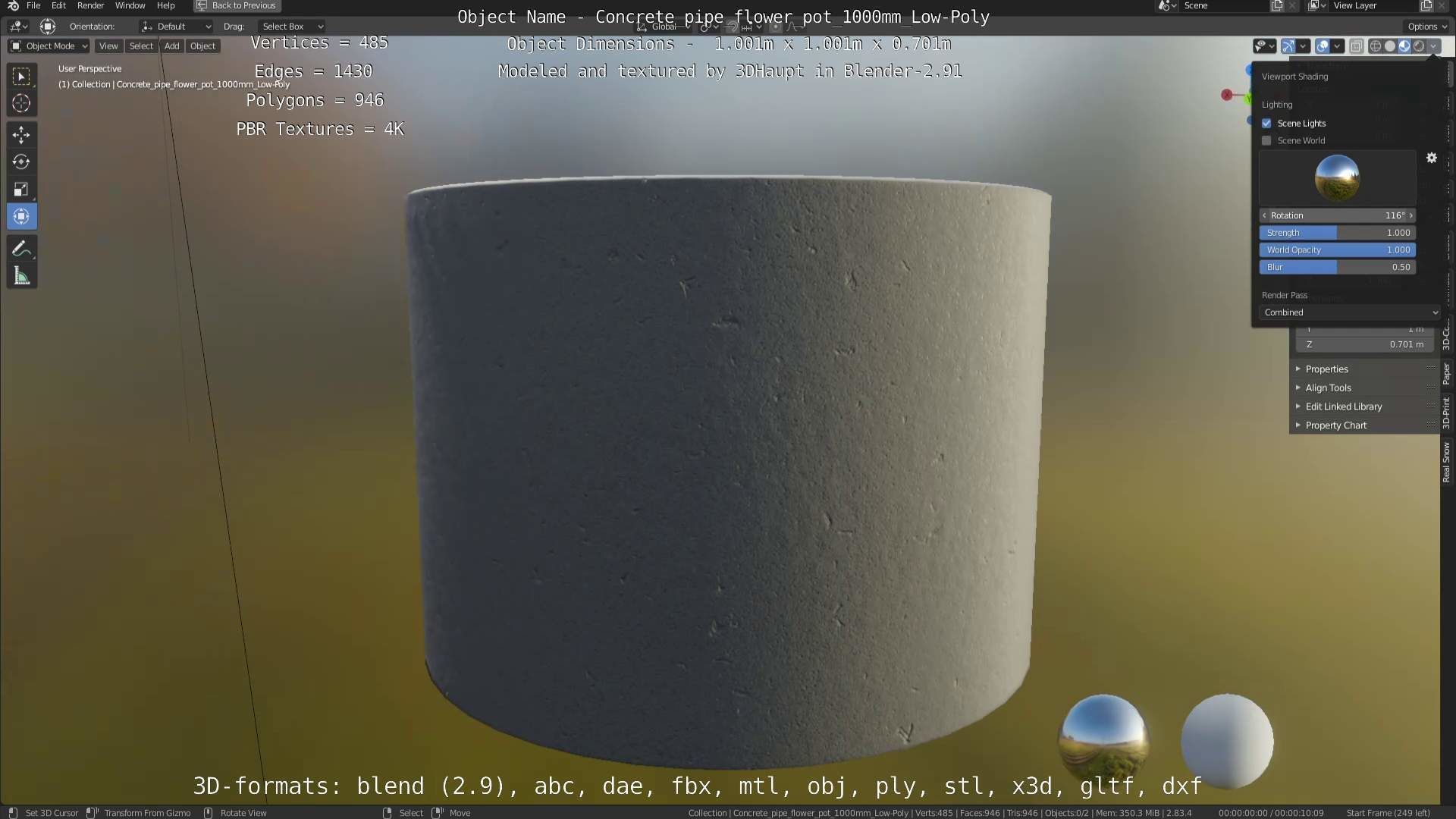Select the Scale tool
Viewport: 1456px width, 819px height.
[21, 190]
